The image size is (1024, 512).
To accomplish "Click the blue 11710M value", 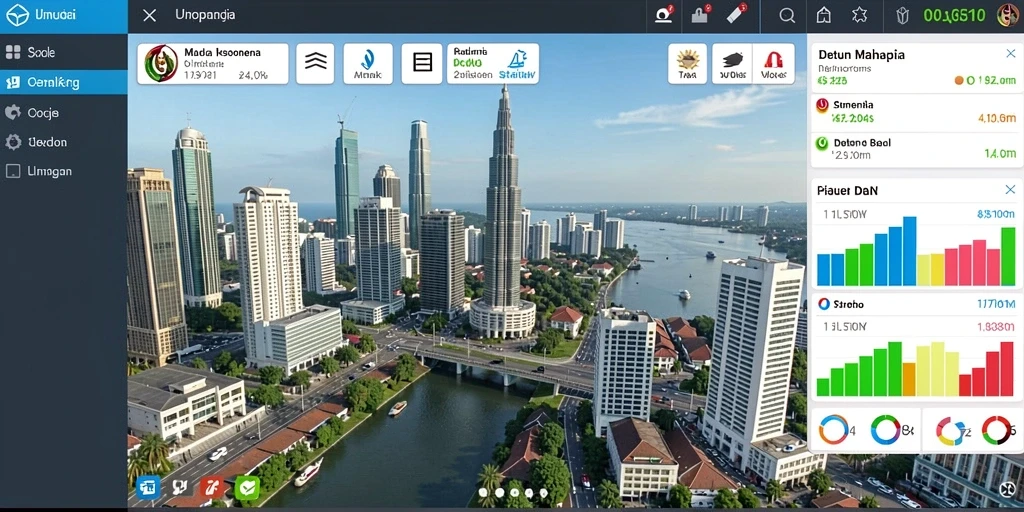I will [996, 304].
